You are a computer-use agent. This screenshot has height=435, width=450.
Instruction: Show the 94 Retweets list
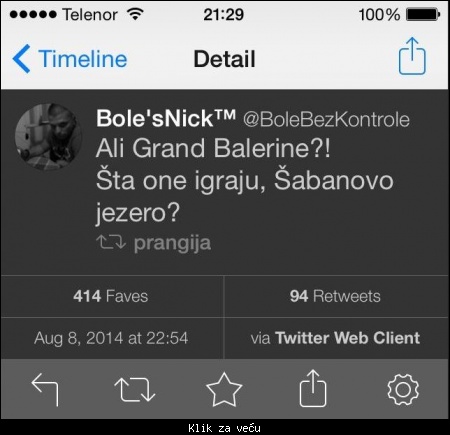pos(335,296)
